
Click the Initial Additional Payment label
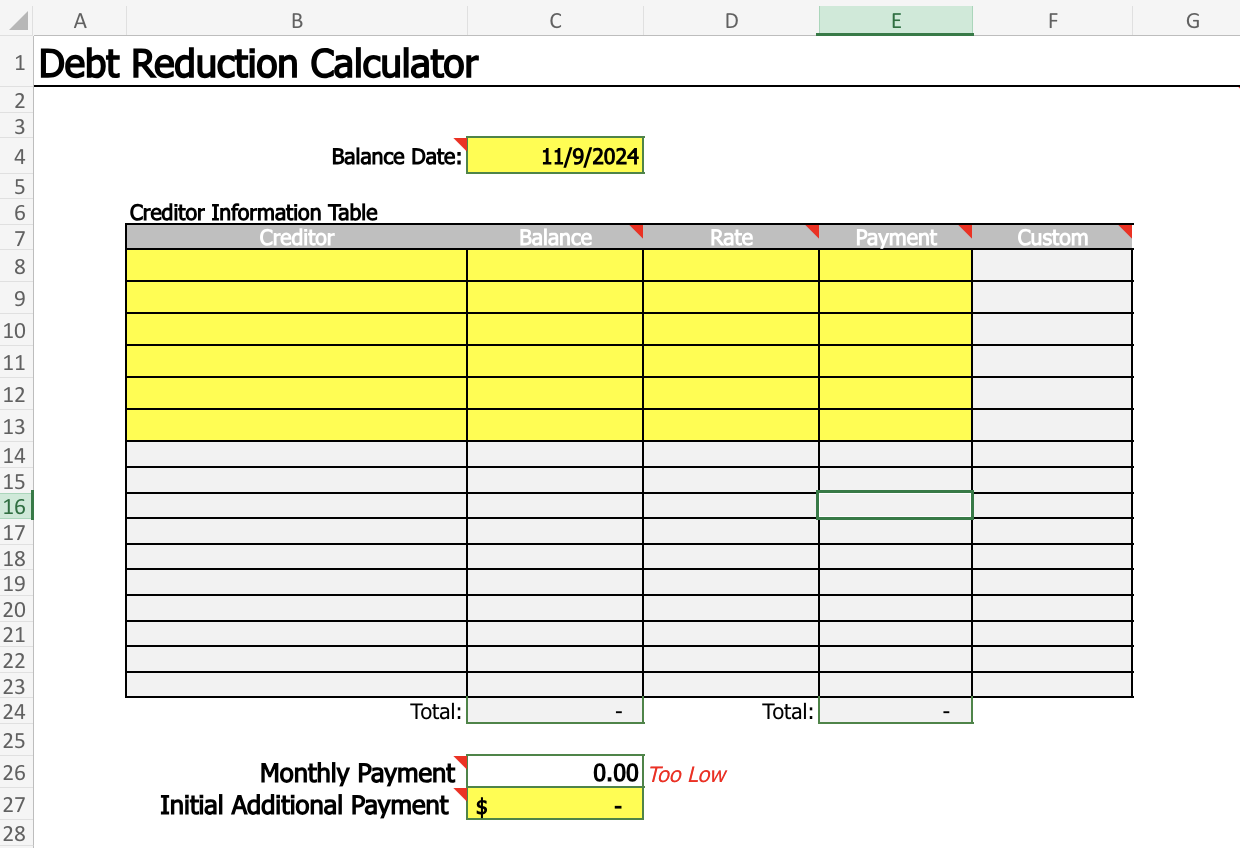click(x=305, y=805)
